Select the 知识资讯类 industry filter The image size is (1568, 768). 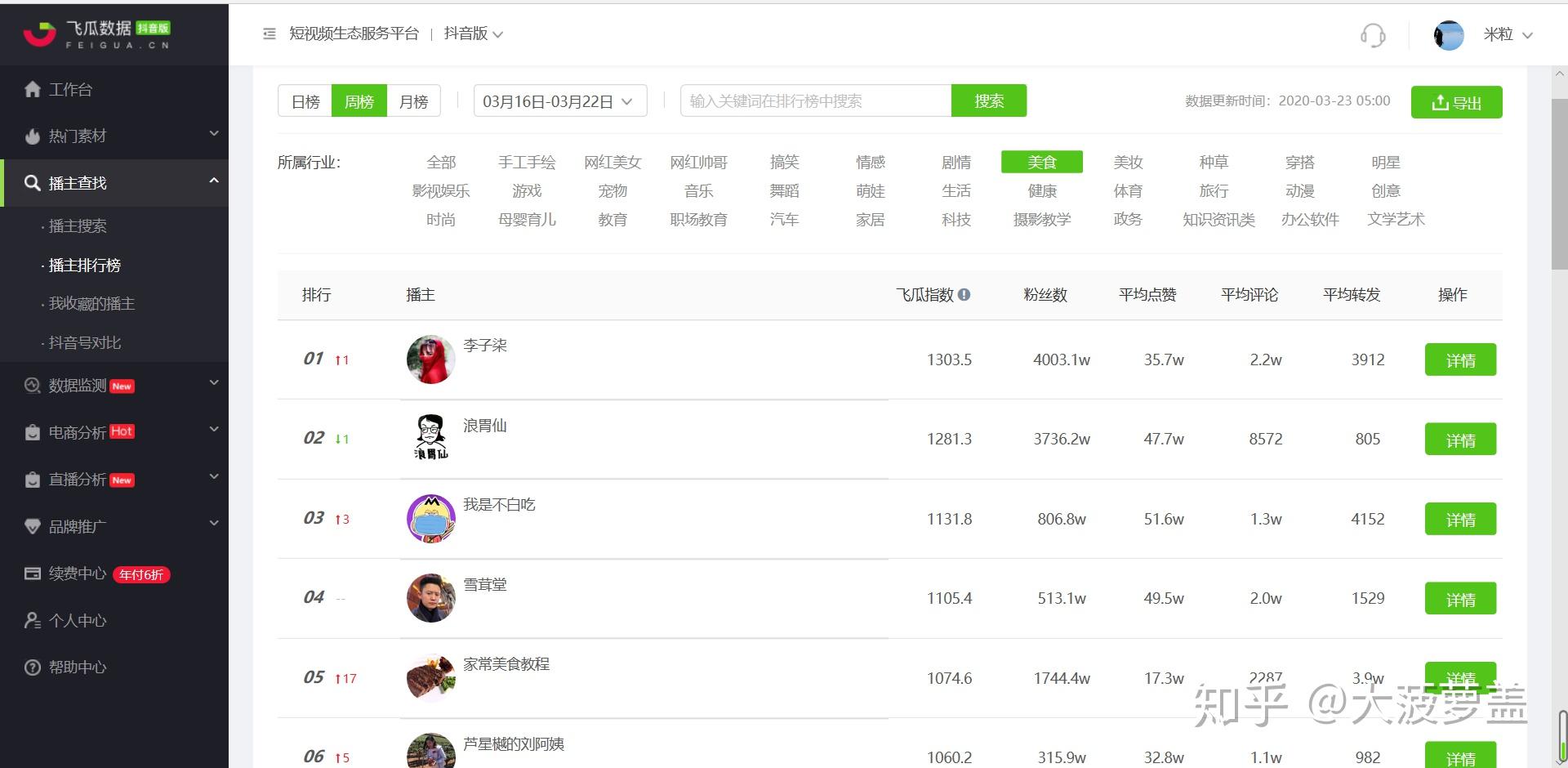1218,220
